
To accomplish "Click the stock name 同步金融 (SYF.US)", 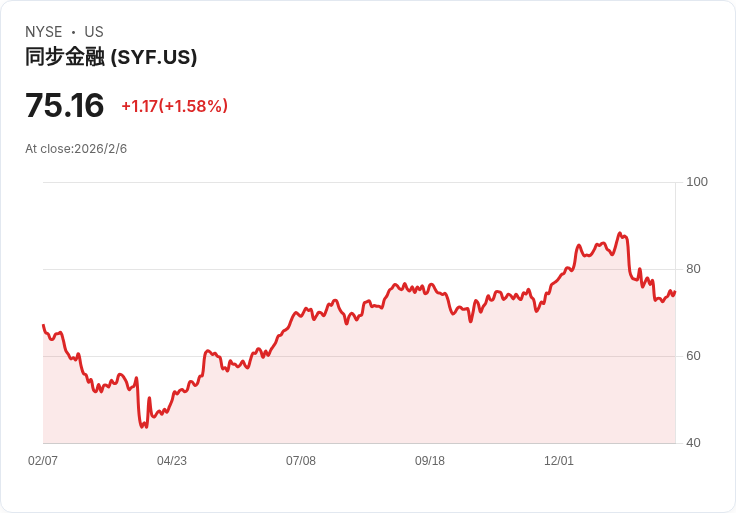I will 111,57.
